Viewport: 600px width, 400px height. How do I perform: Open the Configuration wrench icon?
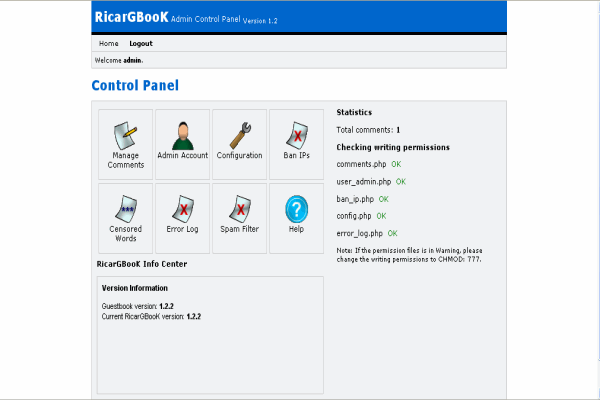[239, 133]
